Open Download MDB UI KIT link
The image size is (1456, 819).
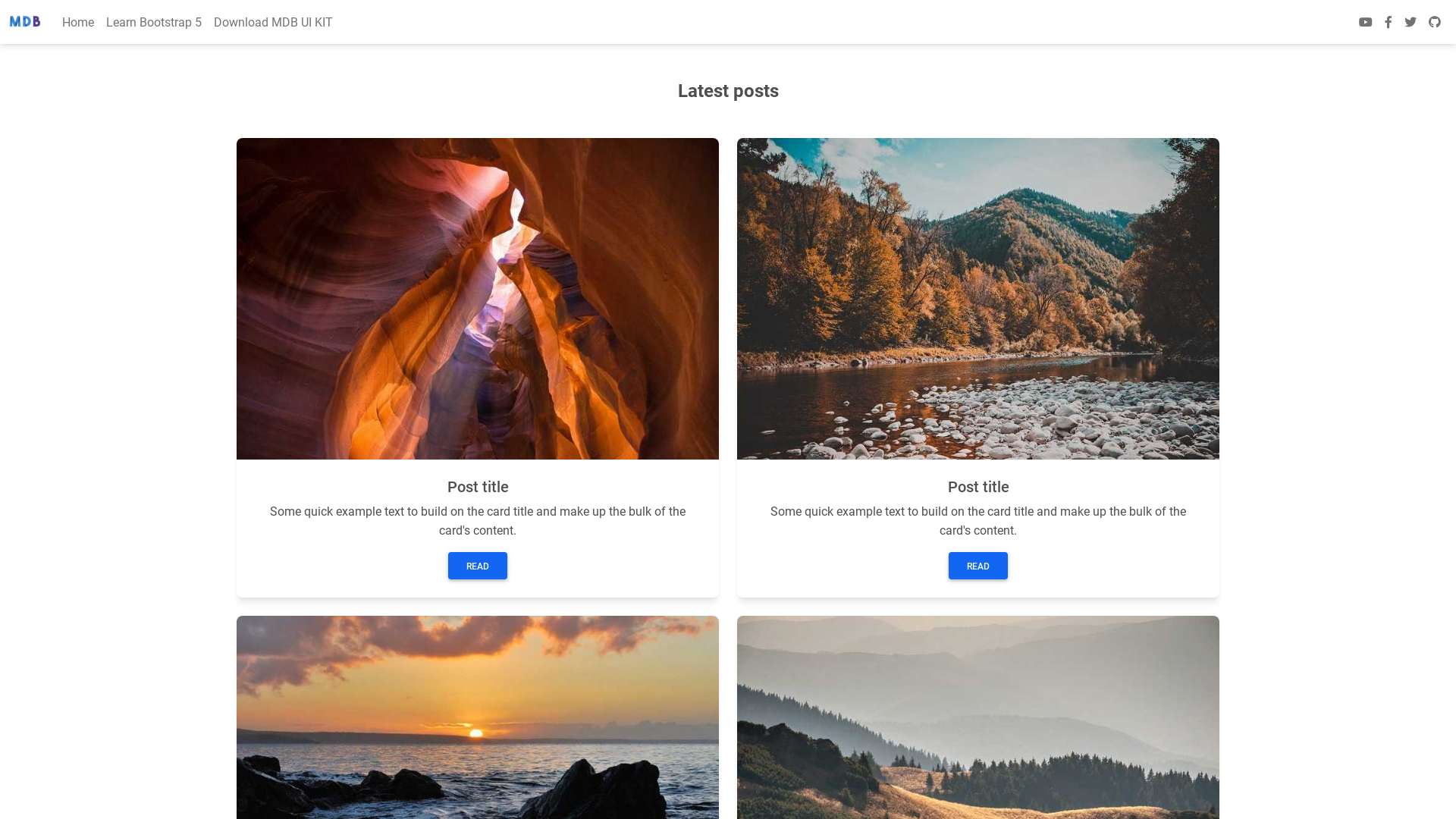pyautogui.click(x=273, y=22)
